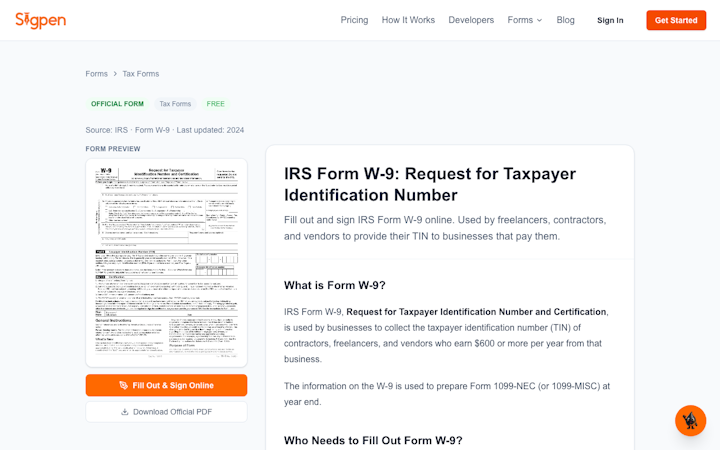Click the Tax Forms tag chip
Screen dimensions: 720x450
point(175,104)
